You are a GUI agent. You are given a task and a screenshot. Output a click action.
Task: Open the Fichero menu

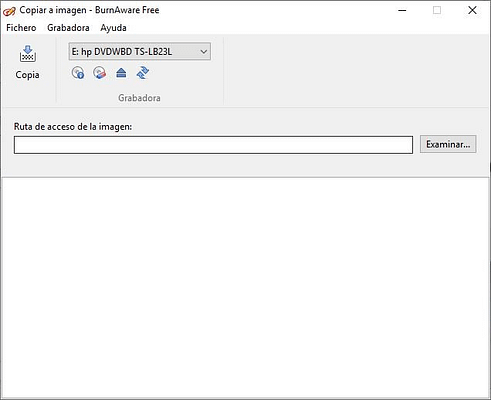pyautogui.click(x=21, y=28)
